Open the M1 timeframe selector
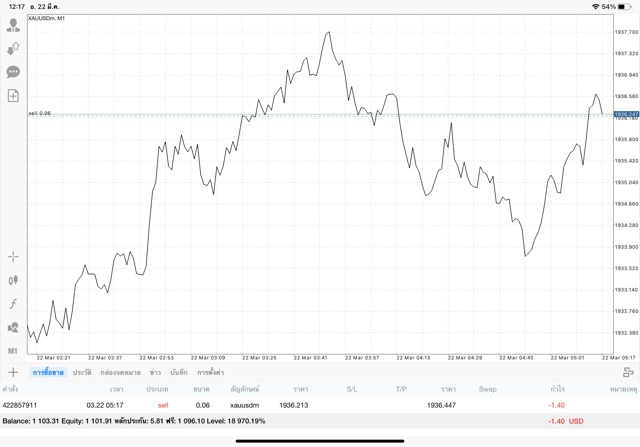 [13, 351]
